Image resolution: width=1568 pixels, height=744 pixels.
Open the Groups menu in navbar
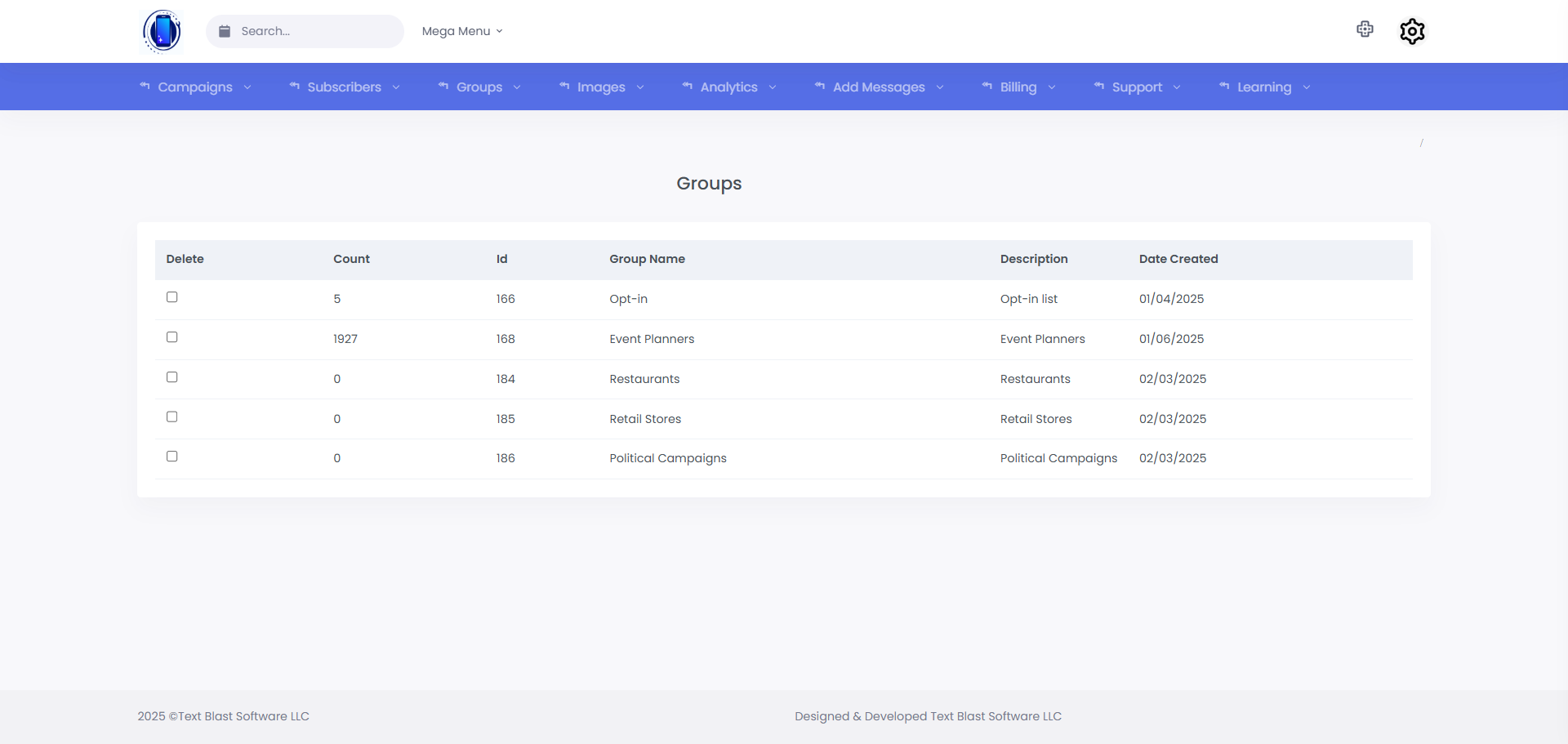tap(479, 87)
